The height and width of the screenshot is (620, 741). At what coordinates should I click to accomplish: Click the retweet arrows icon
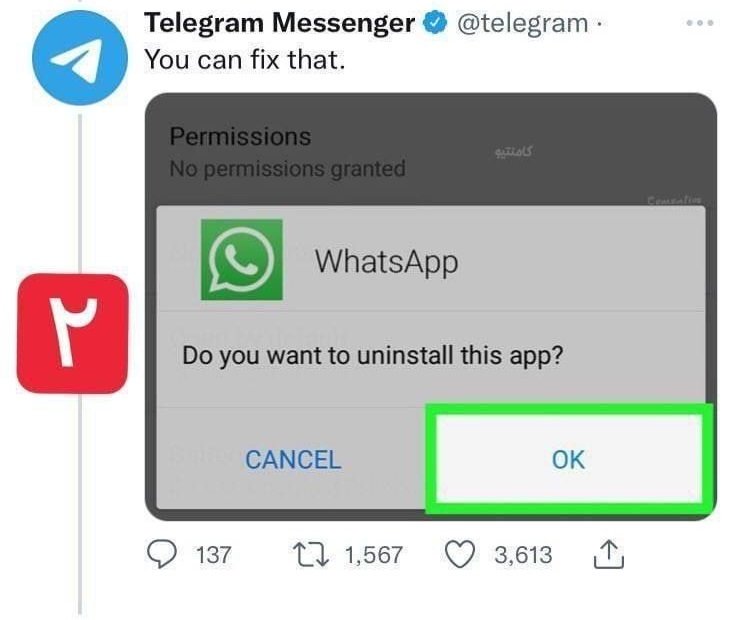310,554
